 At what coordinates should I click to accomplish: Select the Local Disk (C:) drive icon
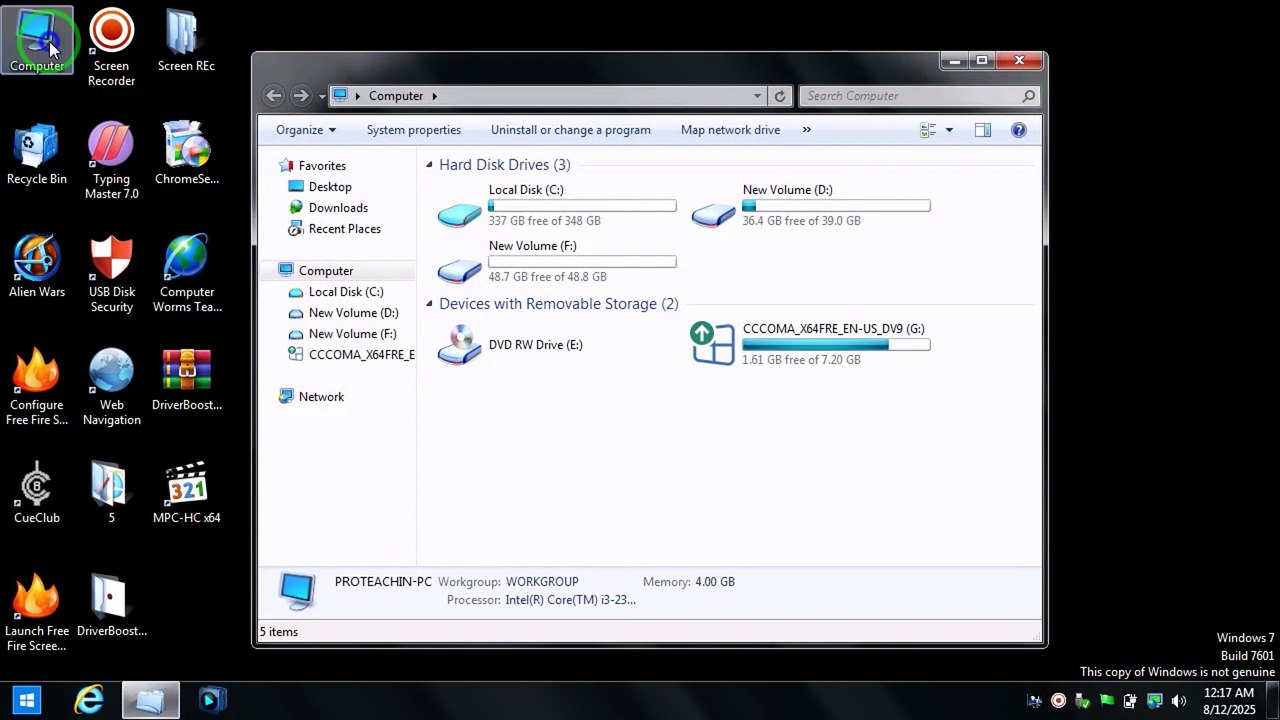460,214
